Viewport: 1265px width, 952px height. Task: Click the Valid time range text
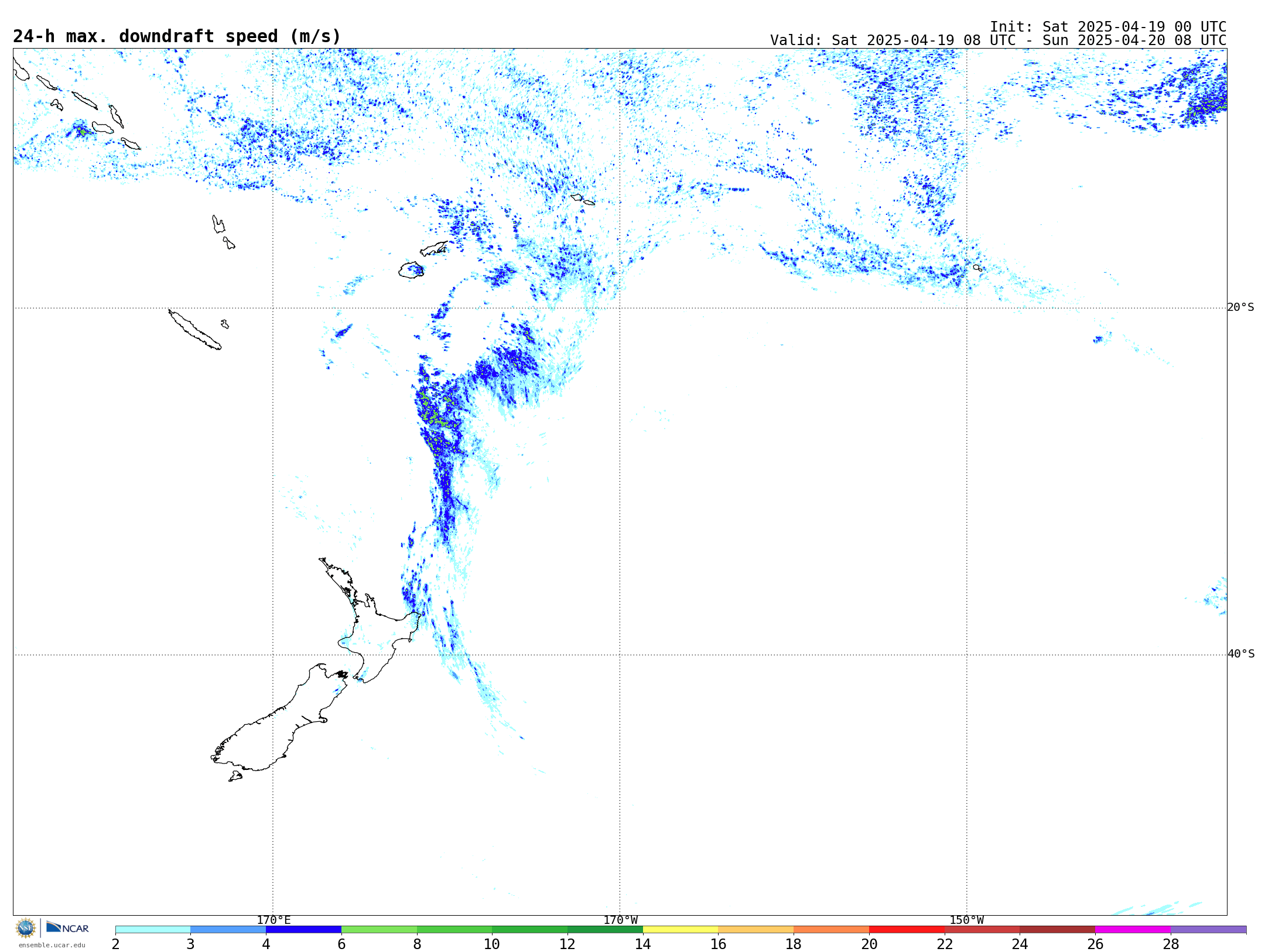click(x=998, y=40)
